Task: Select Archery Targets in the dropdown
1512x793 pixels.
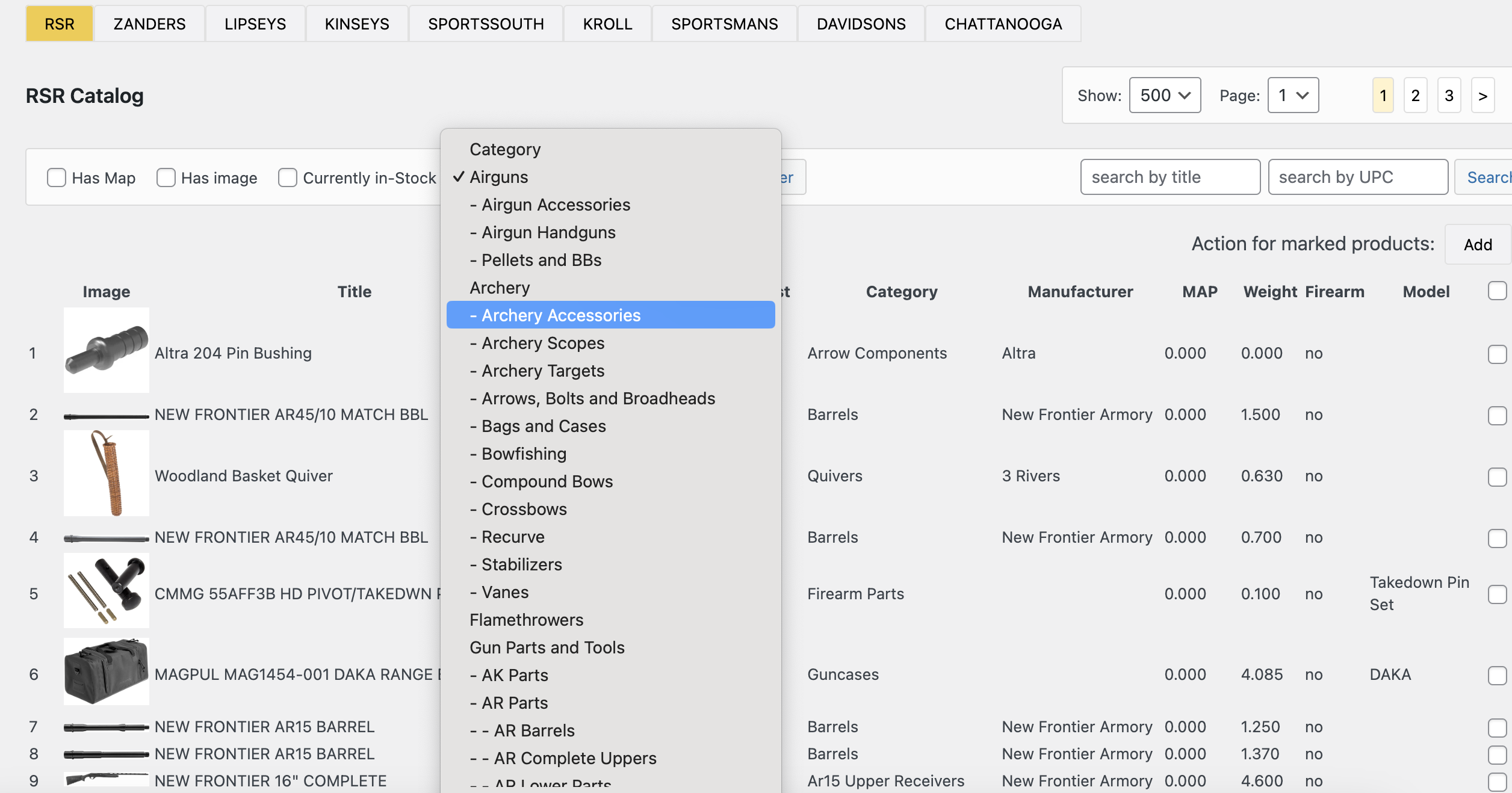Action: click(610, 371)
